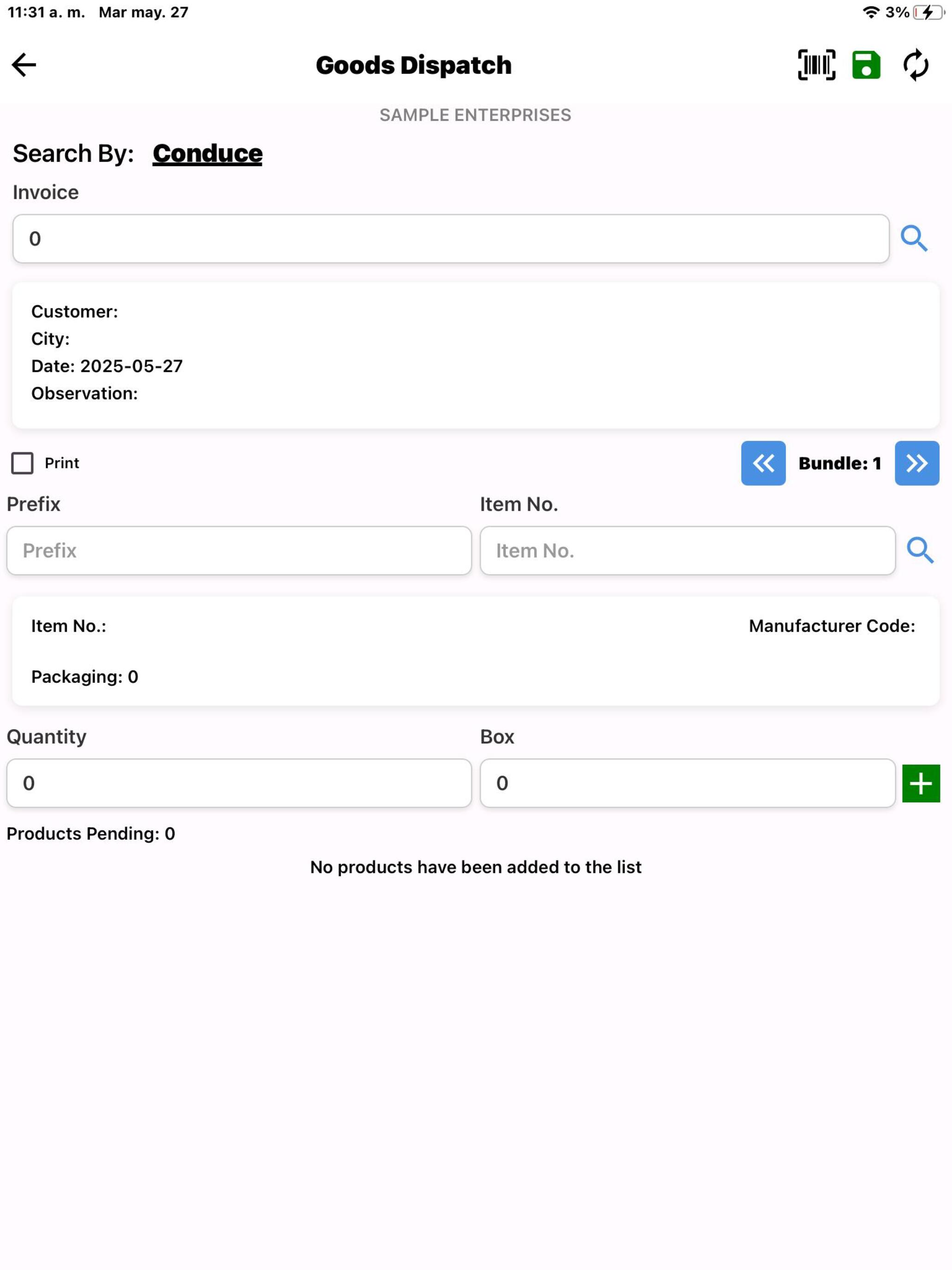Image resolution: width=952 pixels, height=1270 pixels.
Task: Click 'Observation:' label
Action: (84, 393)
